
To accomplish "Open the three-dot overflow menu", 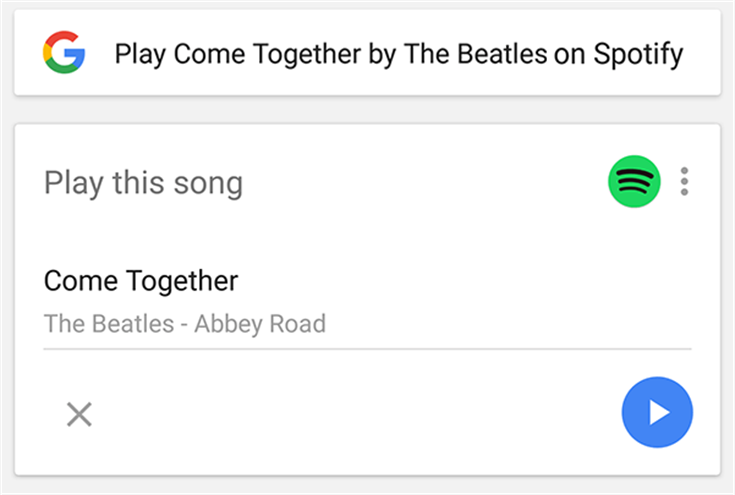I will pos(684,182).
